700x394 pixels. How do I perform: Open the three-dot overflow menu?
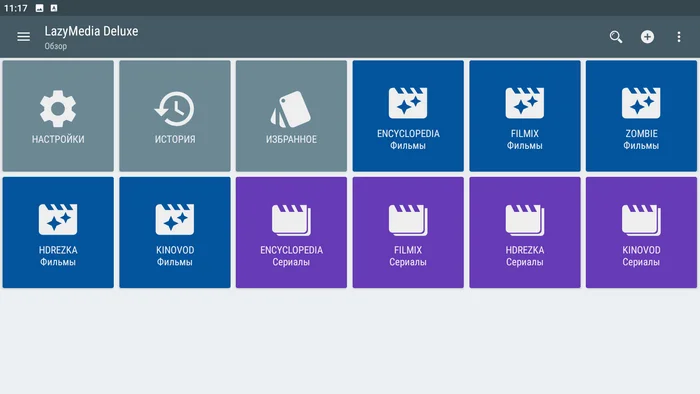[x=679, y=37]
